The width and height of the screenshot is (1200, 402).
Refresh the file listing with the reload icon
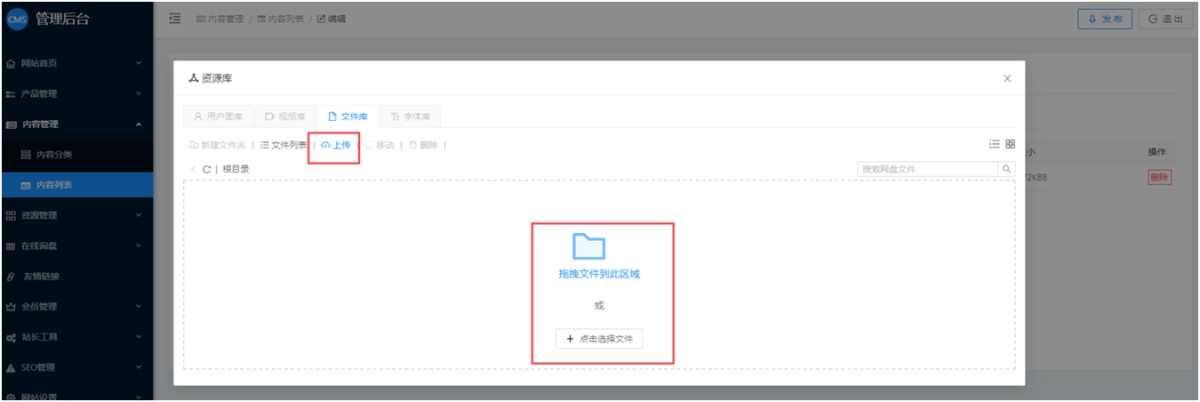(206, 169)
